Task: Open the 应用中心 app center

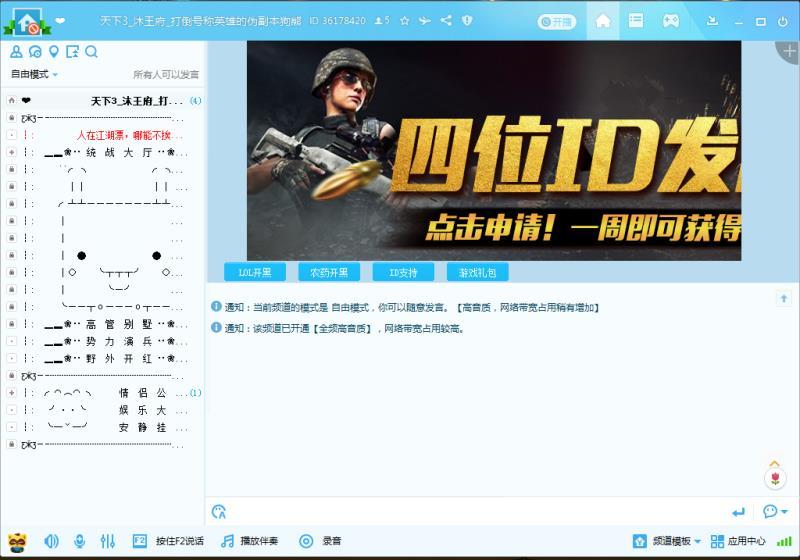Action: pos(738,541)
